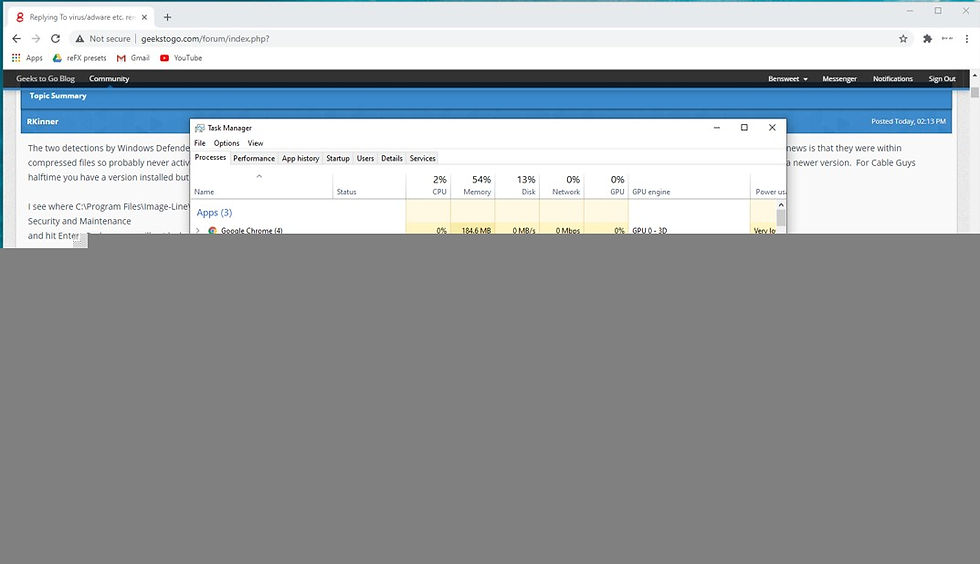Switch to Users tab
This screenshot has height=564, width=980.
click(365, 158)
